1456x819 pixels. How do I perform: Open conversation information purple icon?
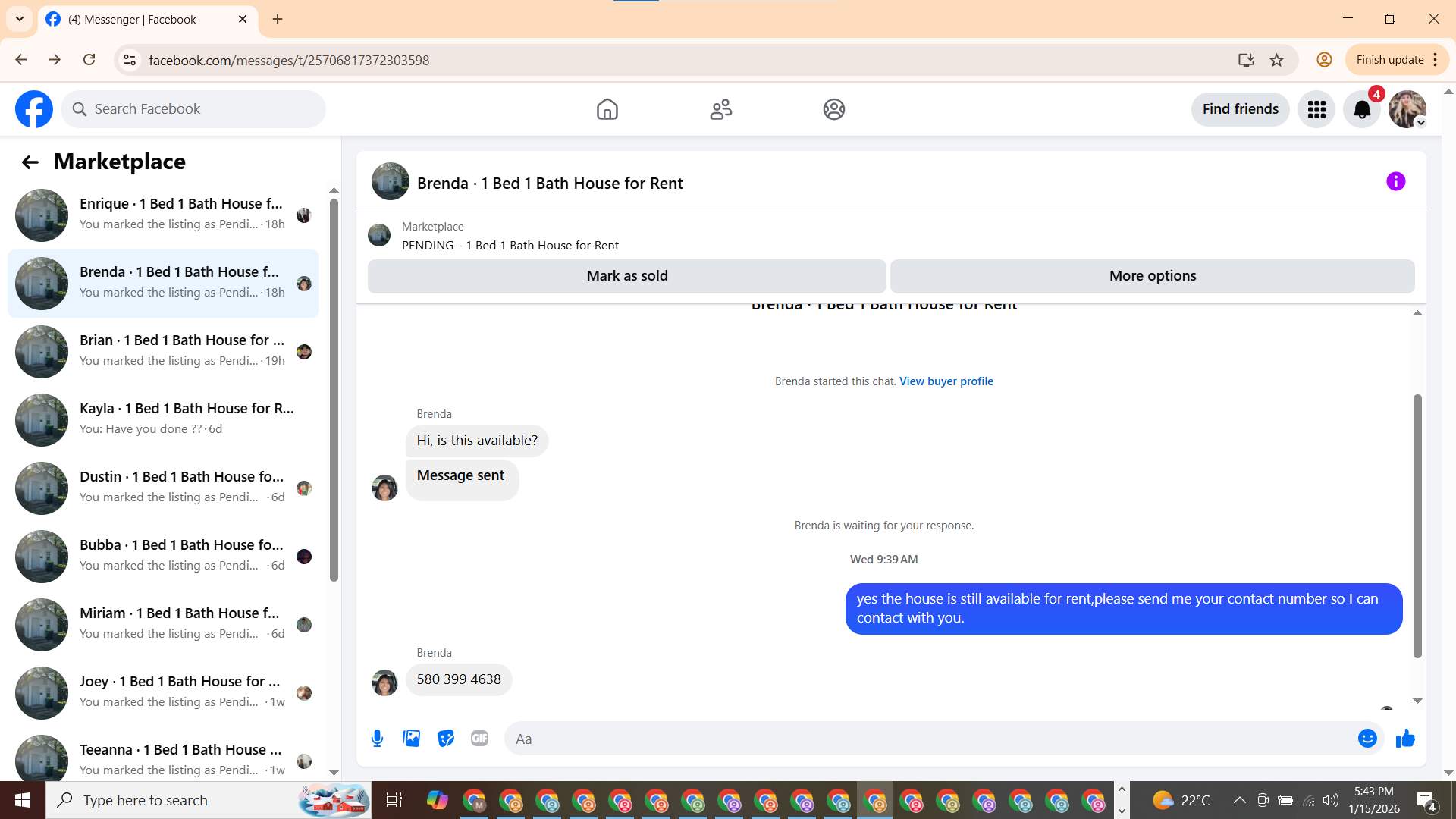1395,181
